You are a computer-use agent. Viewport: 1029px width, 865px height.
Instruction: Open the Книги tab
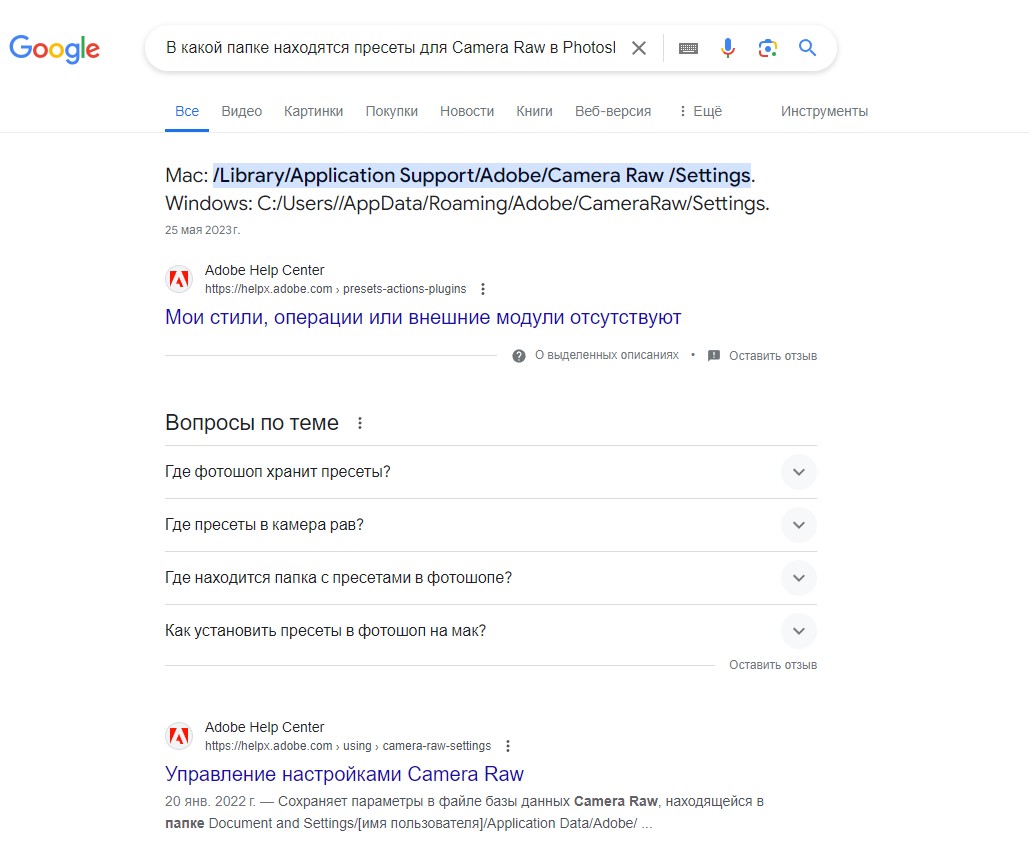tap(534, 111)
